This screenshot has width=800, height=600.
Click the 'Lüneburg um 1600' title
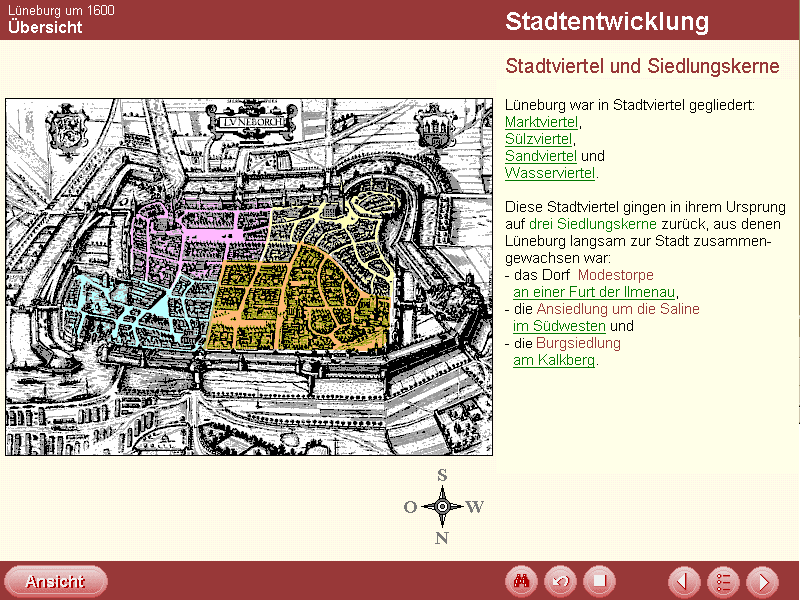(61, 10)
